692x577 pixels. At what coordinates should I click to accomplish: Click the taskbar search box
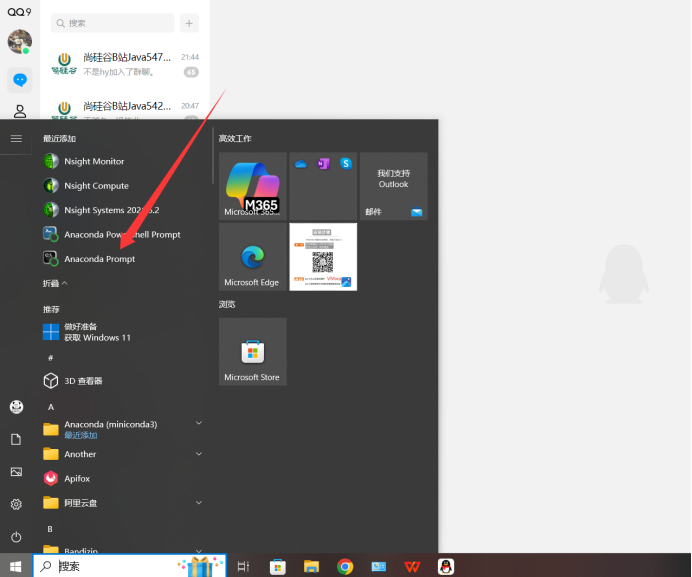pos(130,566)
